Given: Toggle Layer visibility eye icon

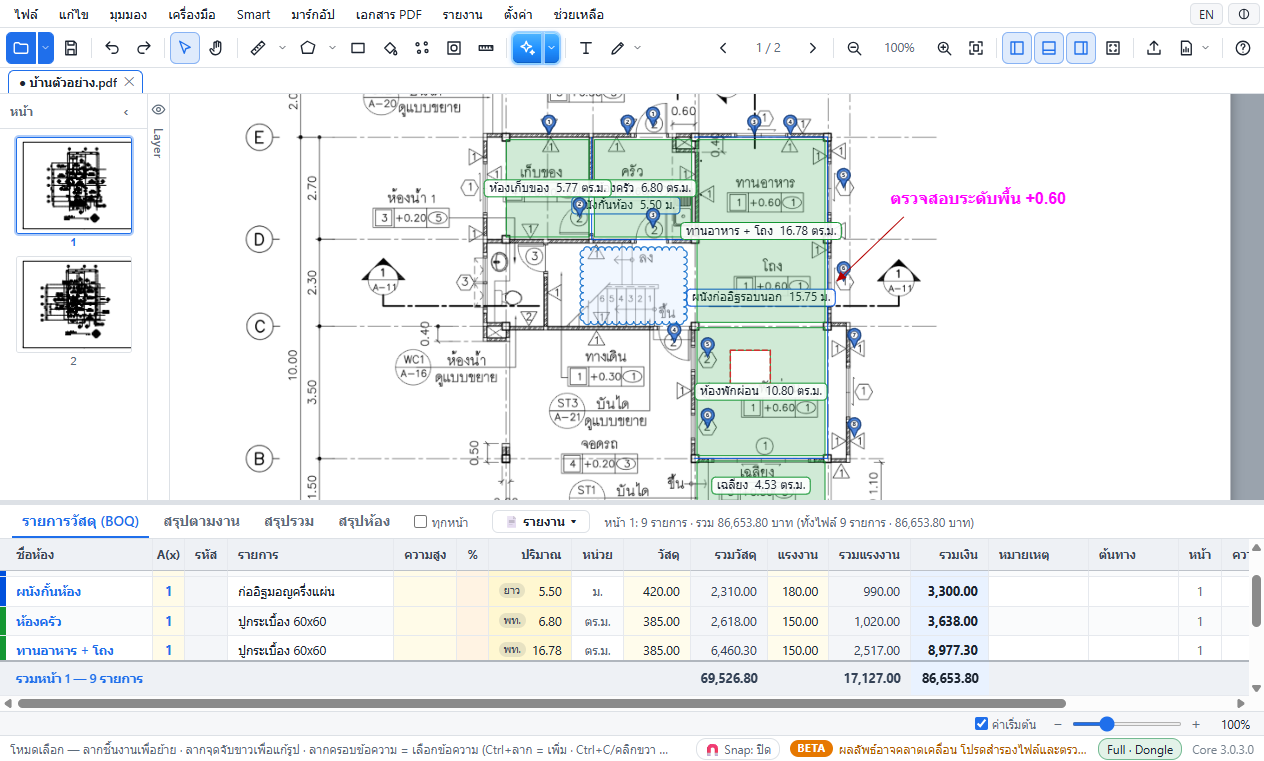Looking at the screenshot, I should [158, 110].
